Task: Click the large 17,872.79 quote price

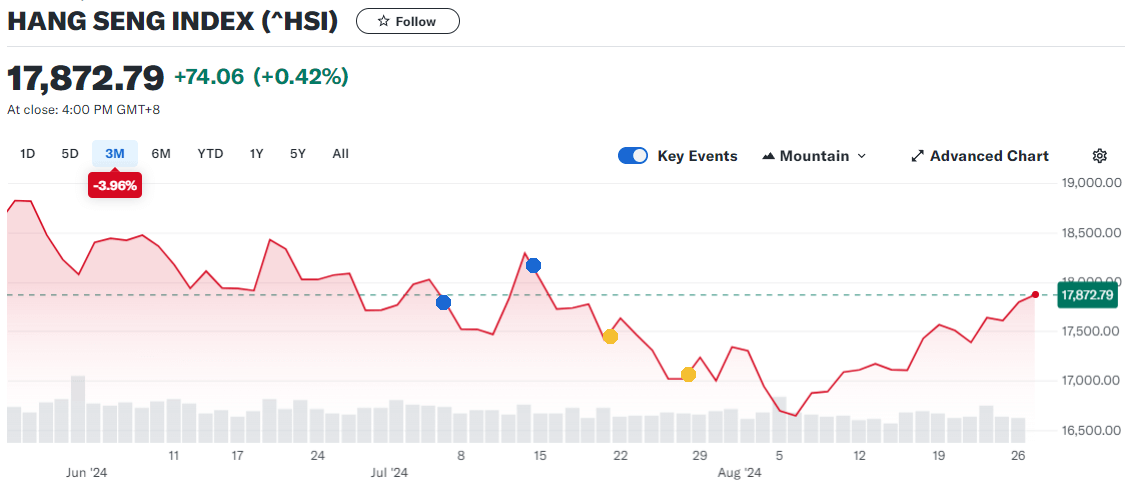Action: point(86,77)
